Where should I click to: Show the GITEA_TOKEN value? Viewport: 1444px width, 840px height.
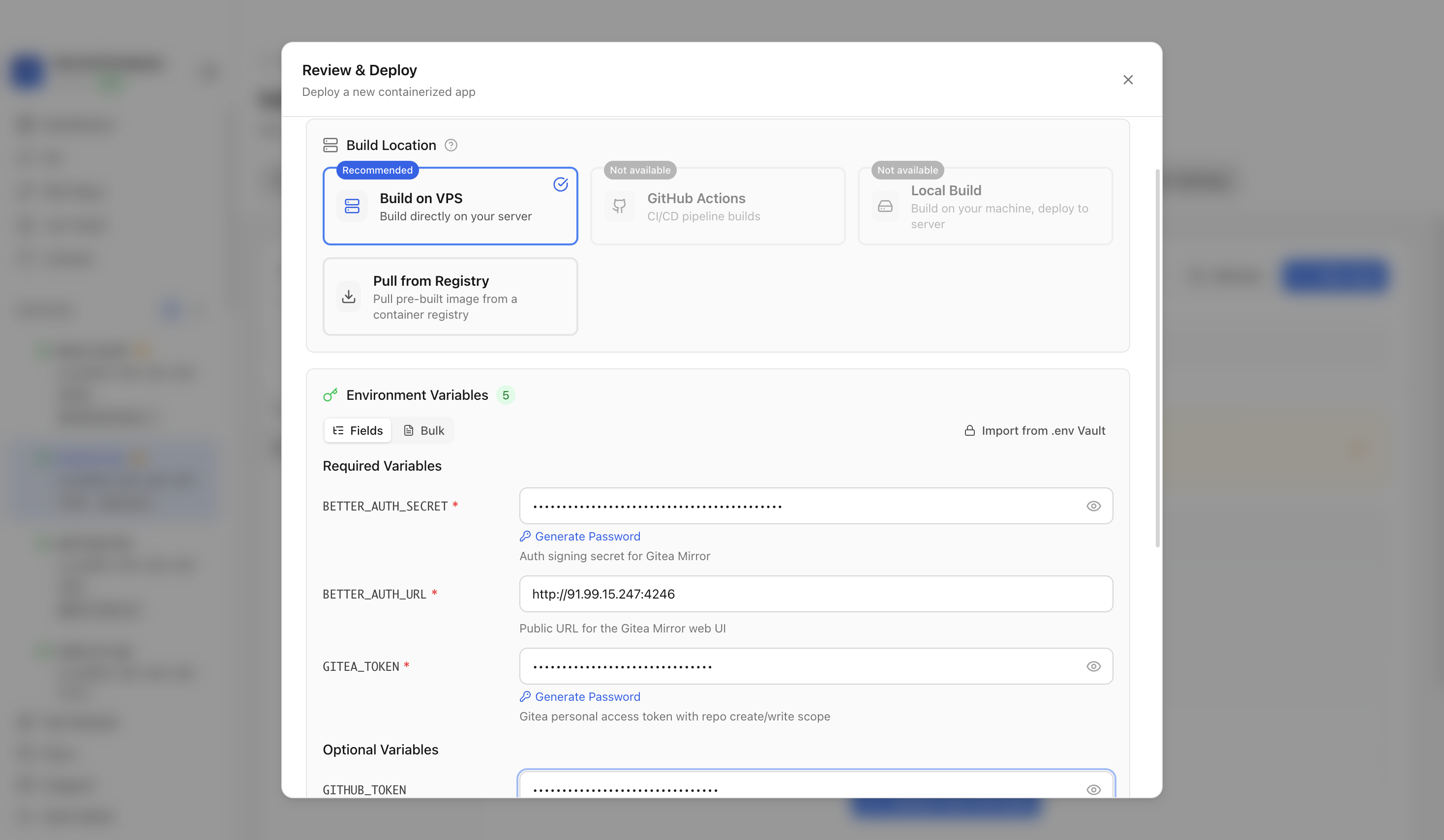(x=1093, y=666)
